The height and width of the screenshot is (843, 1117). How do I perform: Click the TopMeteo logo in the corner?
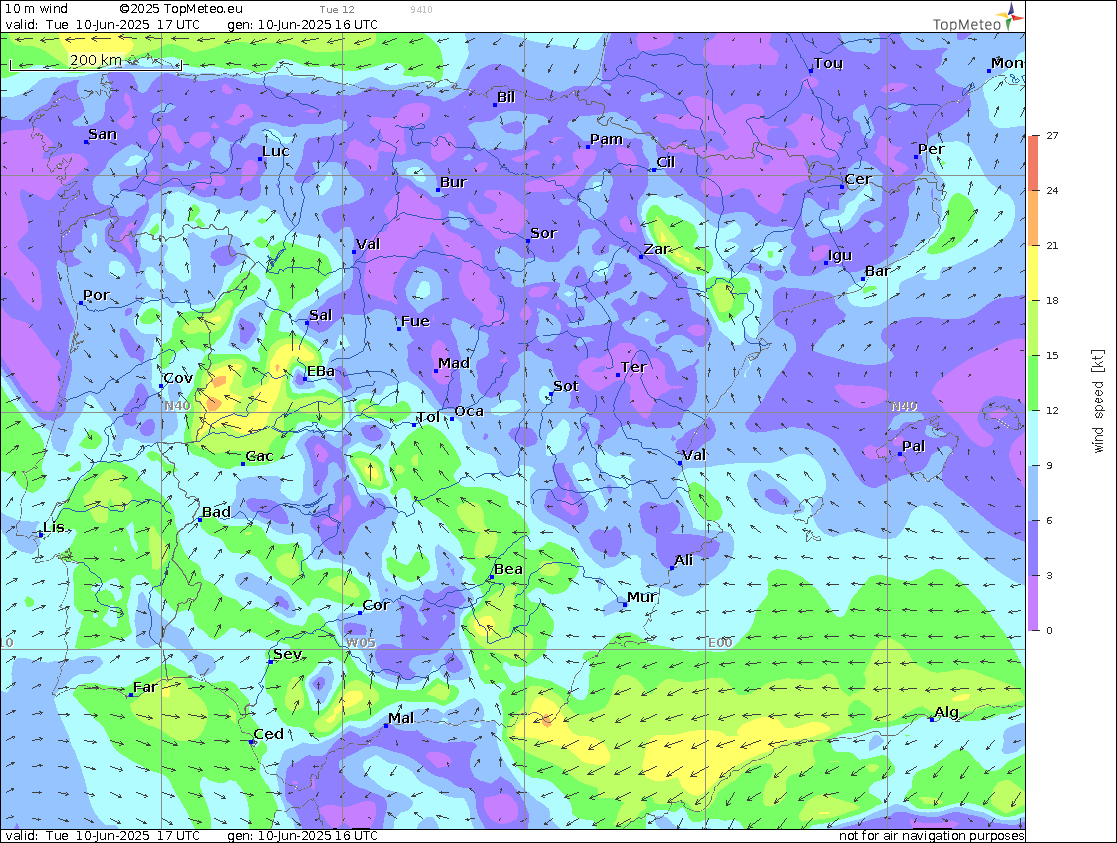(x=978, y=17)
